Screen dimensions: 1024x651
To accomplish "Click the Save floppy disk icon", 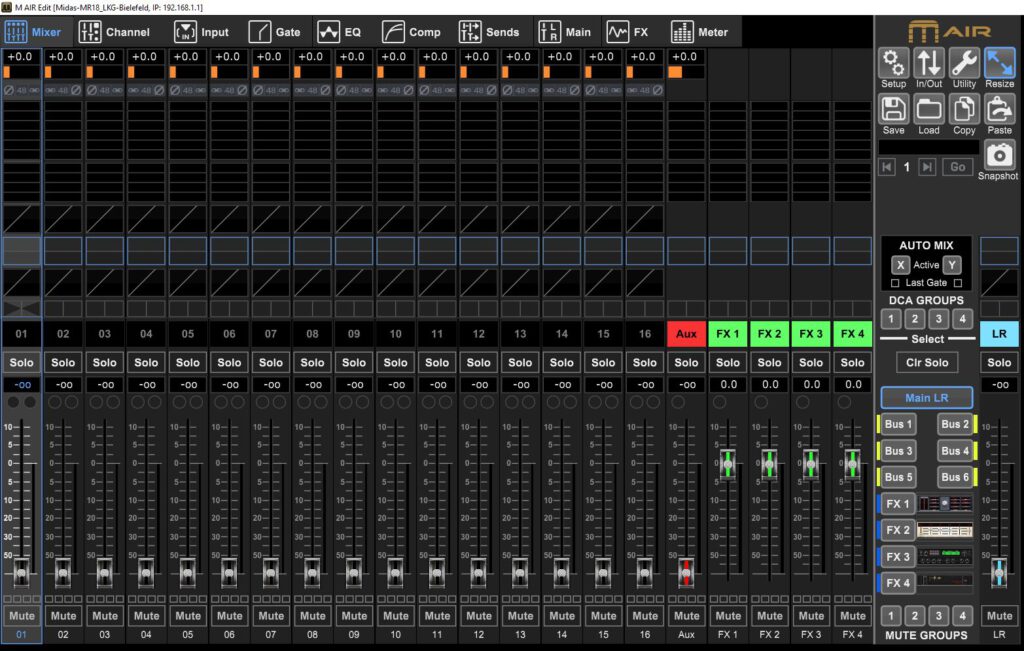I will [893, 109].
